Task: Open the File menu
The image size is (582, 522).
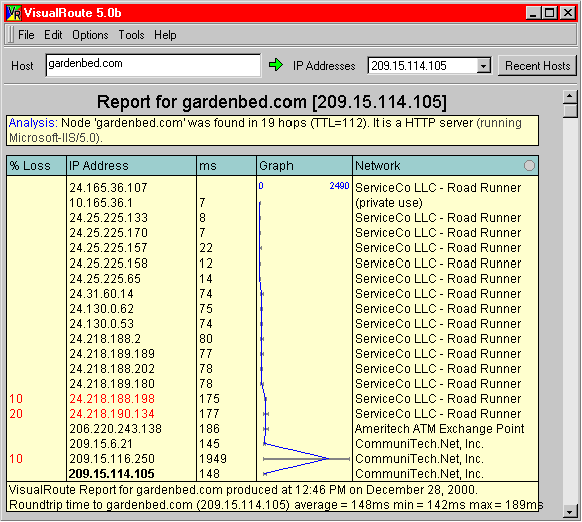Action: (26, 35)
